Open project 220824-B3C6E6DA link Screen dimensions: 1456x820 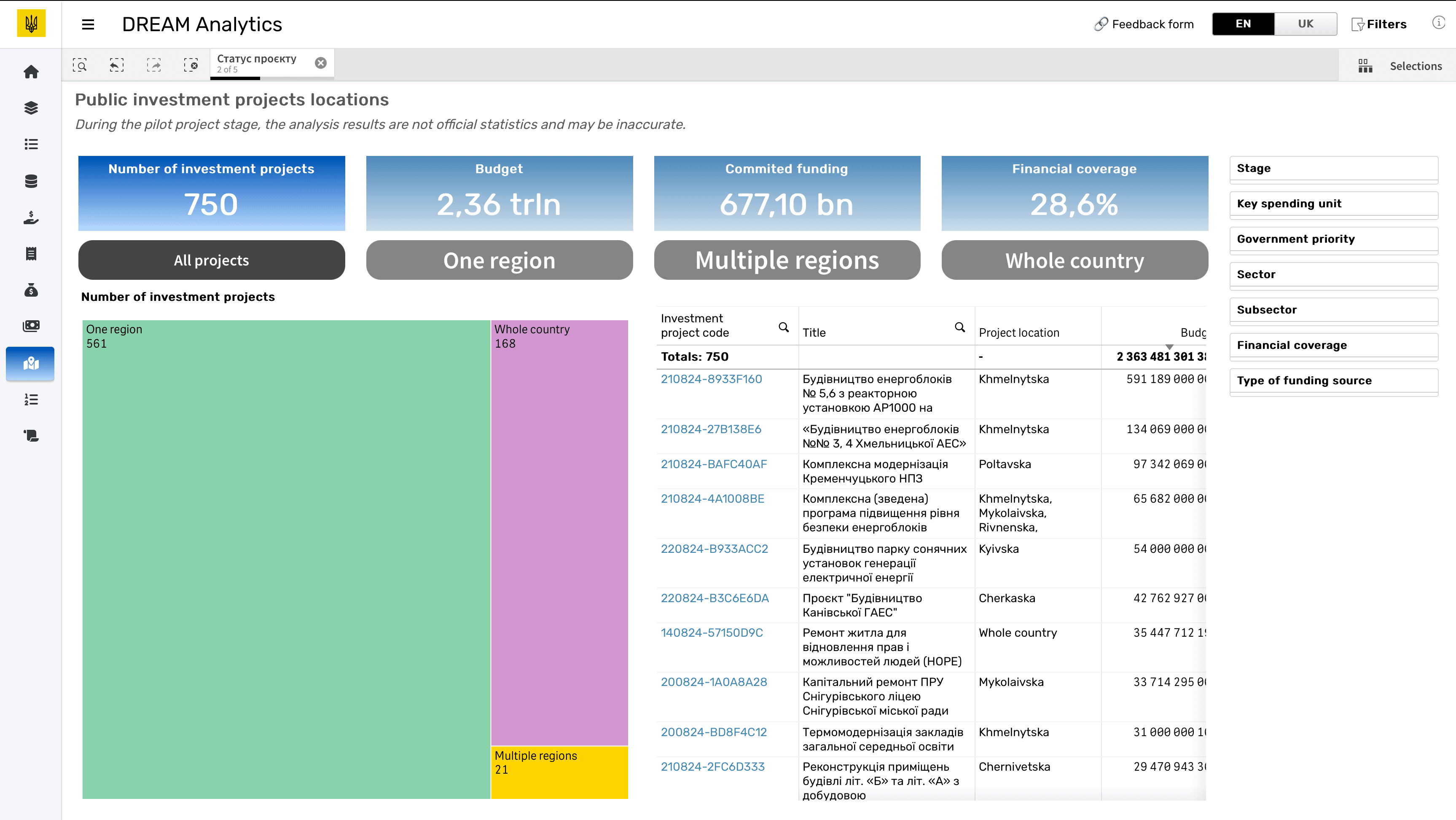pos(715,598)
